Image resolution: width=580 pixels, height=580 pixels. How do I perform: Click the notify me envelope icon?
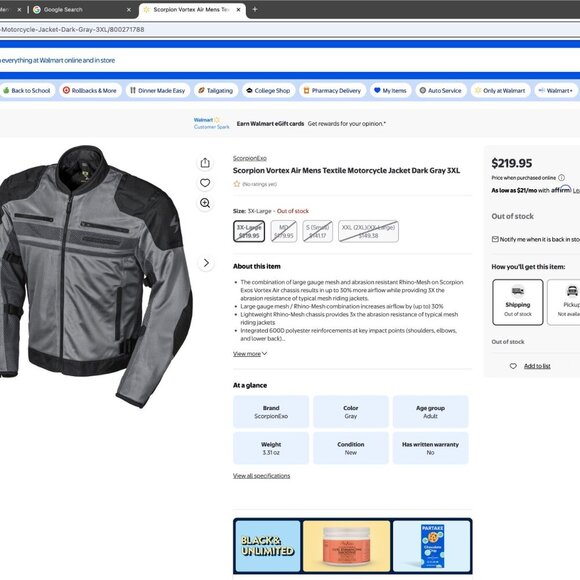pos(495,239)
